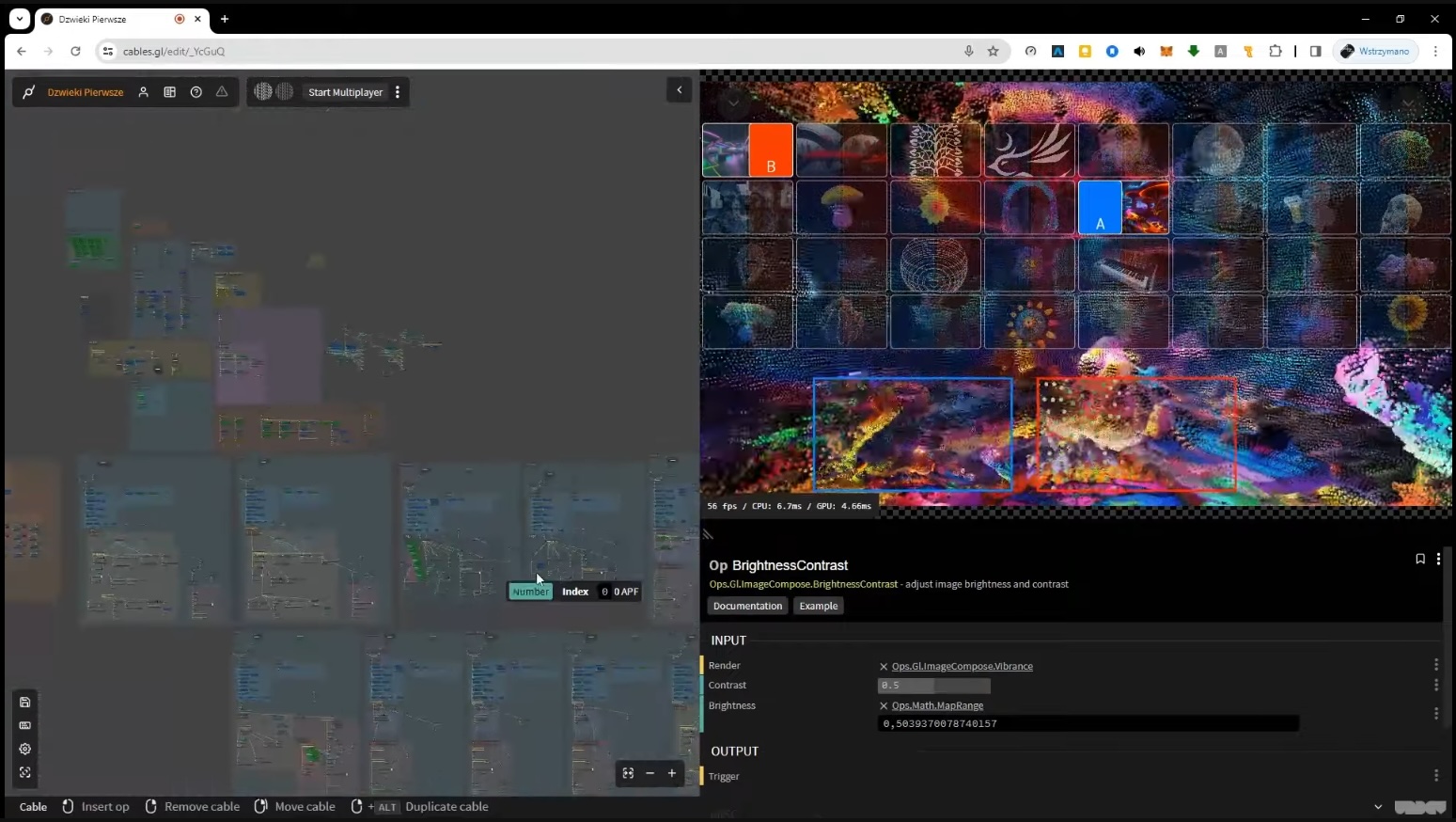Save the patch using the sidebar save icon
The image size is (1456, 822).
(x=25, y=703)
